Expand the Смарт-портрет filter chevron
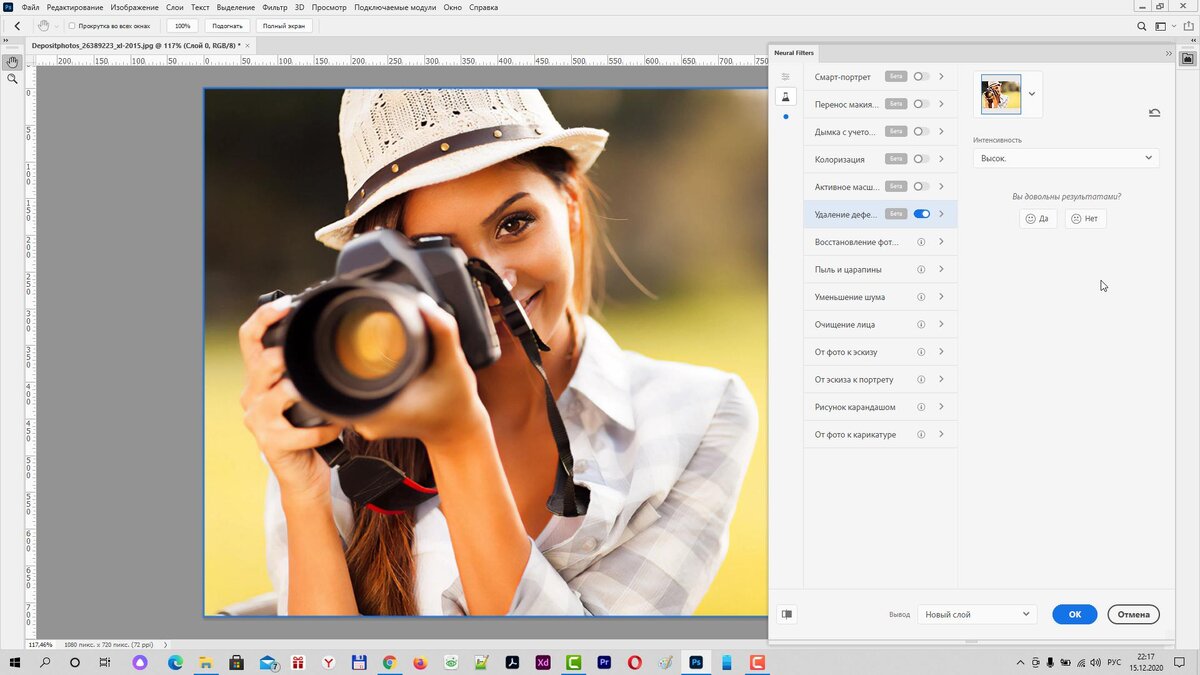Image resolution: width=1200 pixels, height=675 pixels. (941, 77)
